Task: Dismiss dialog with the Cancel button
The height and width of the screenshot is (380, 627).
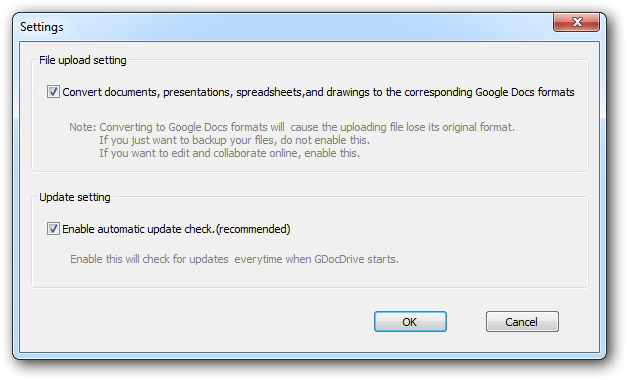Action: coord(522,322)
